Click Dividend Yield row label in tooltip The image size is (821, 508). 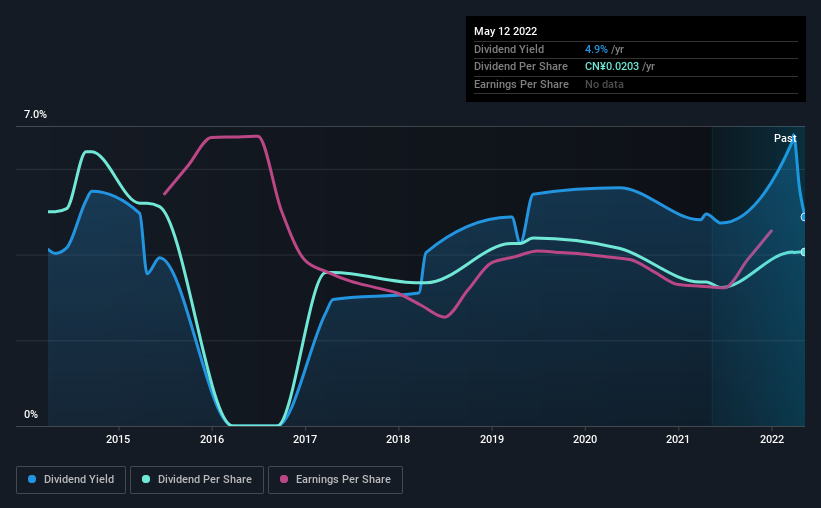(509, 49)
